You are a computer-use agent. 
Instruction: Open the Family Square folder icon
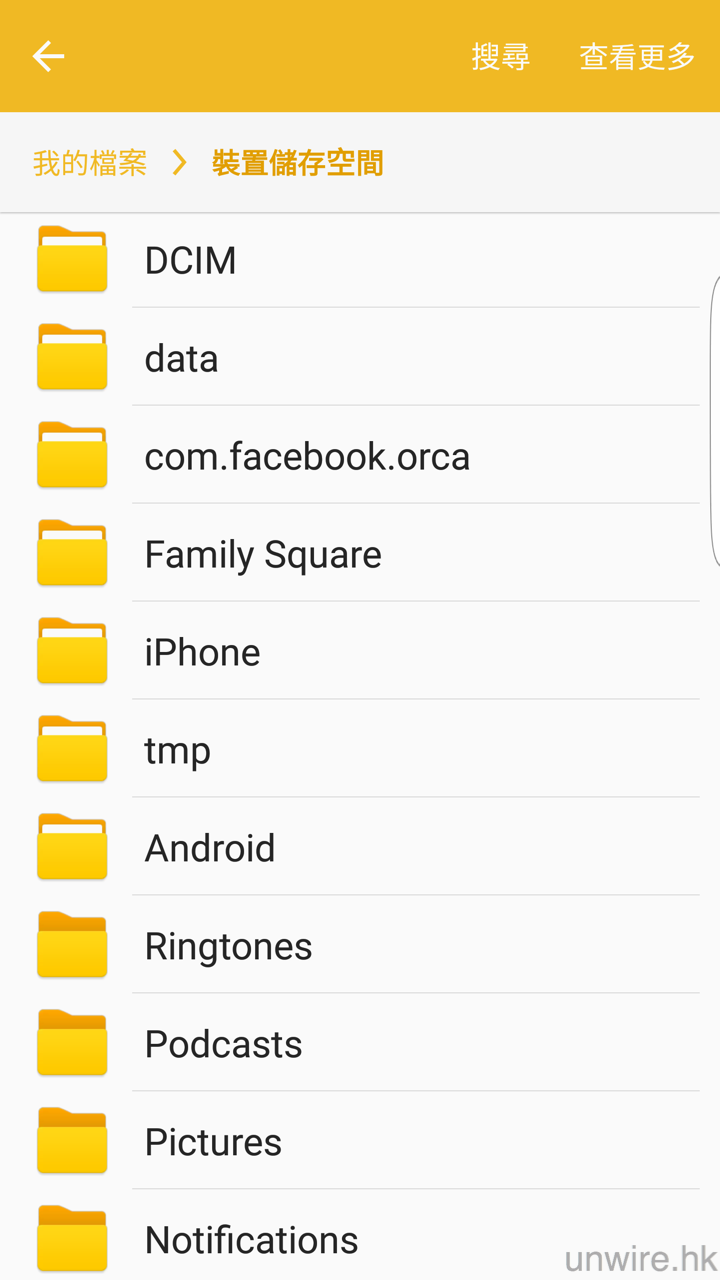(72, 554)
